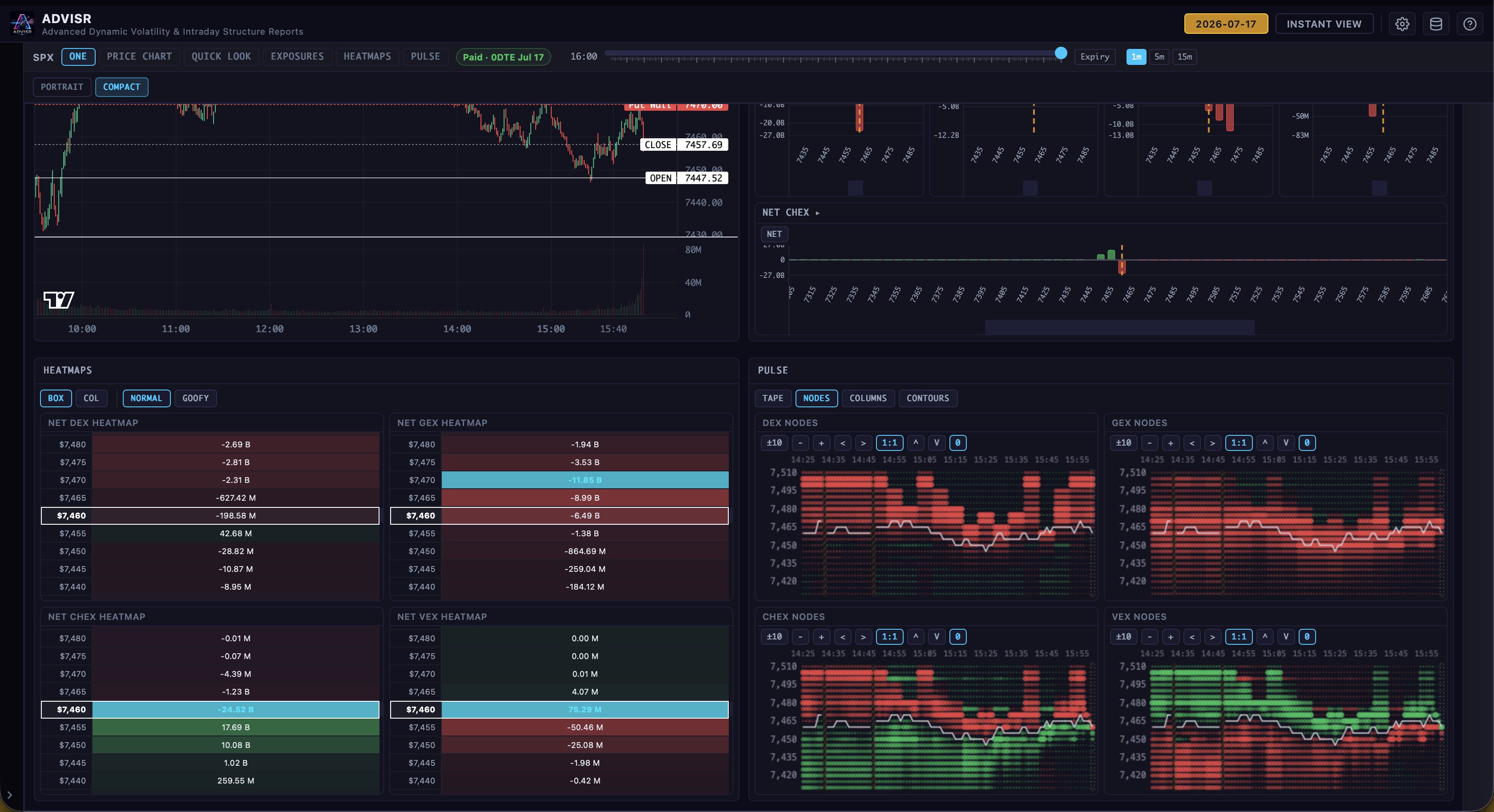This screenshot has width=1494, height=812.
Task: Open TAPE view in Pulse
Action: [x=772, y=398]
